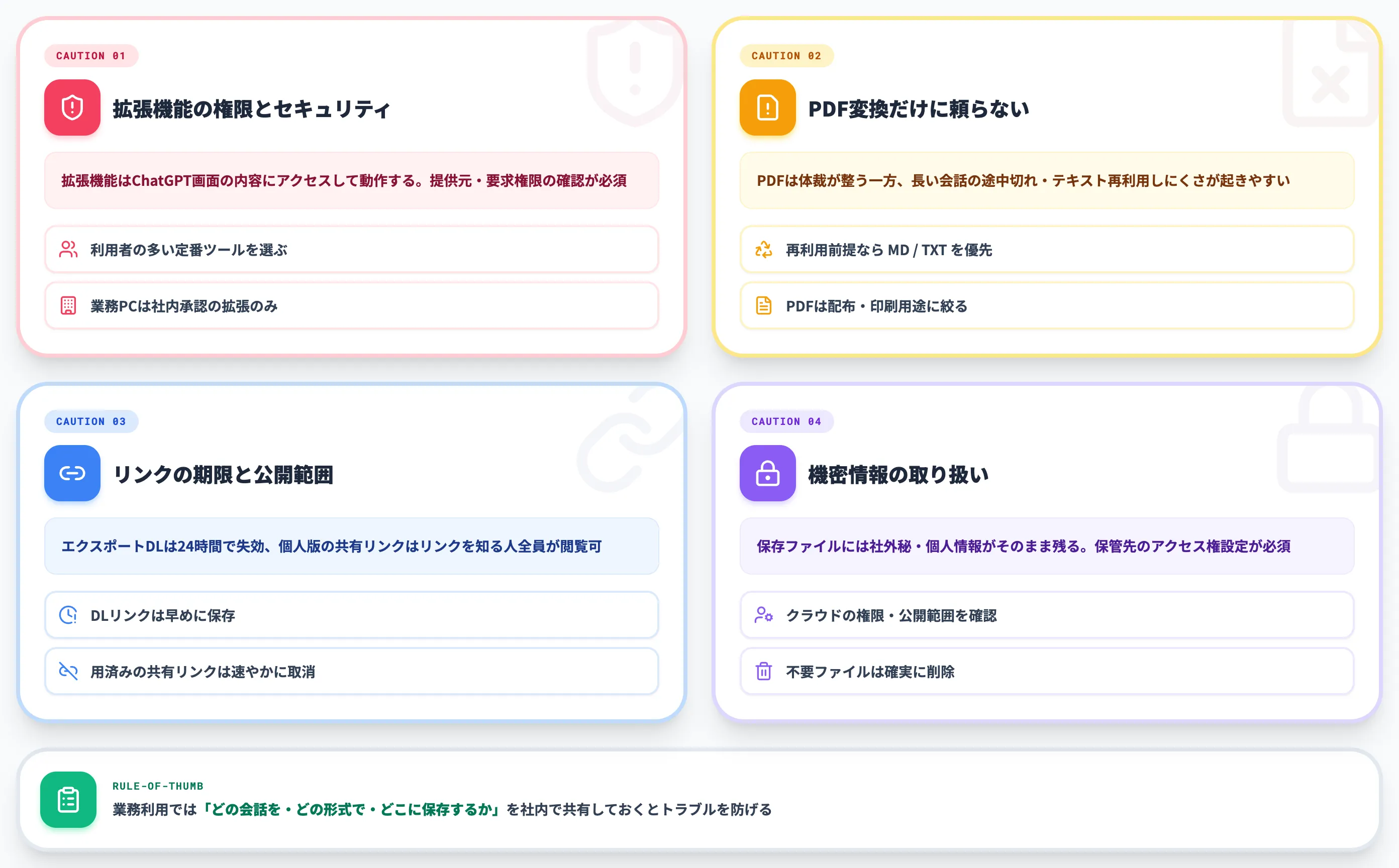
Task: Click the orange file-warning icon beside PDF変換だけに頼らない
Action: coord(768,107)
